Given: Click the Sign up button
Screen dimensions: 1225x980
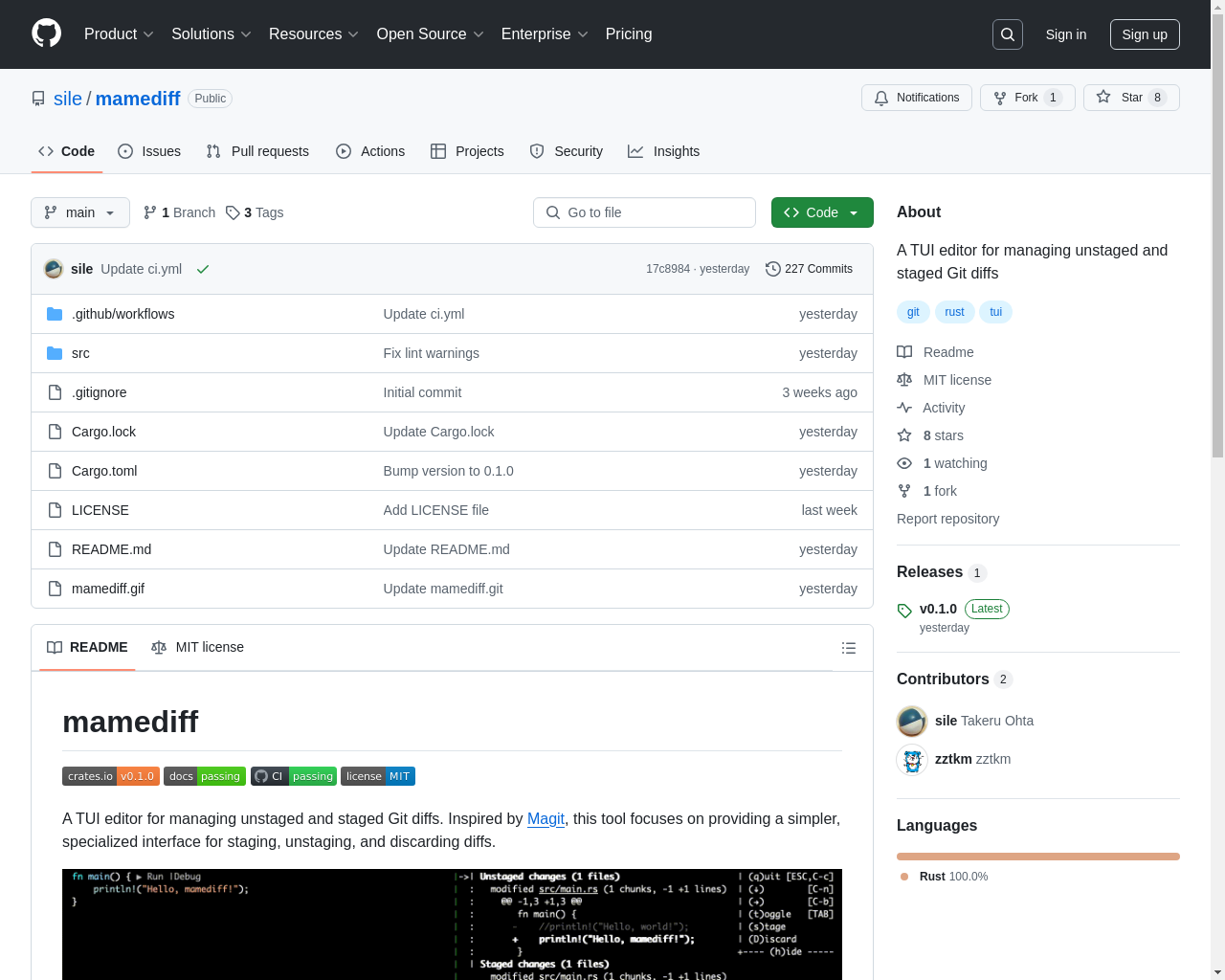Looking at the screenshot, I should point(1145,34).
